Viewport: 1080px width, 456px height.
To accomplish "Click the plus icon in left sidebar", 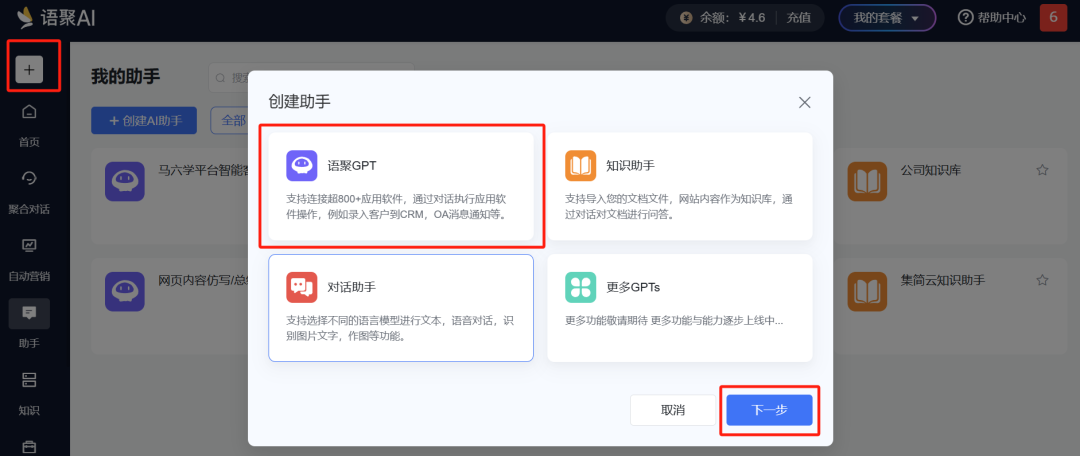I will point(29,70).
